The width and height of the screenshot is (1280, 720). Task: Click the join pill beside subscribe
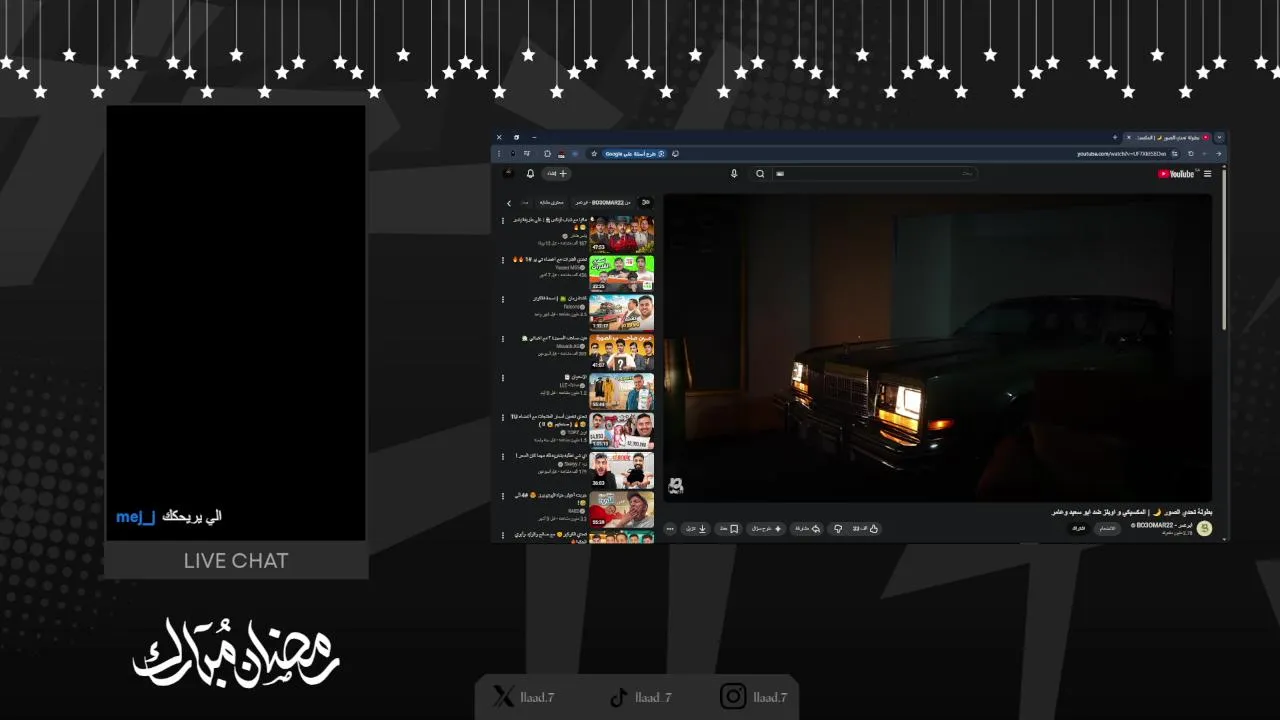(x=1107, y=528)
